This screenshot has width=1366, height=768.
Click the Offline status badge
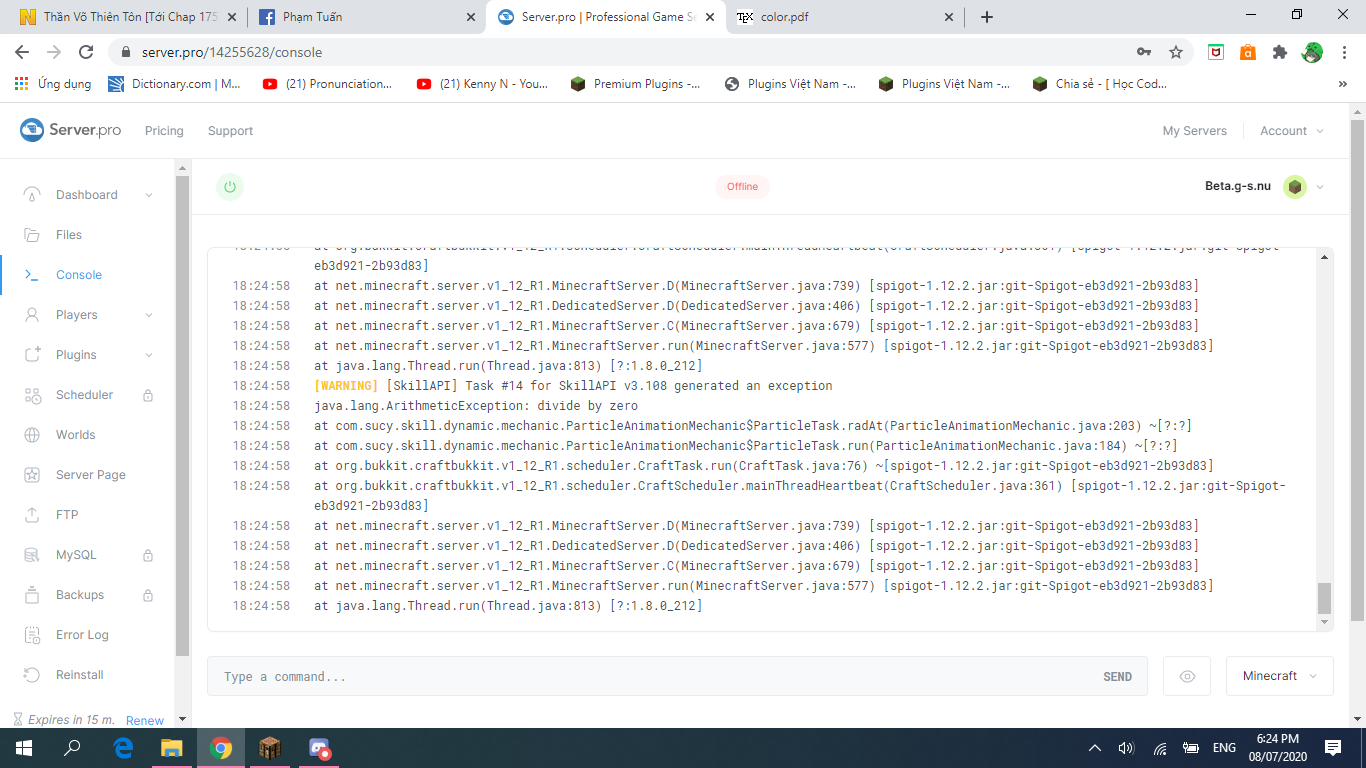[742, 187]
